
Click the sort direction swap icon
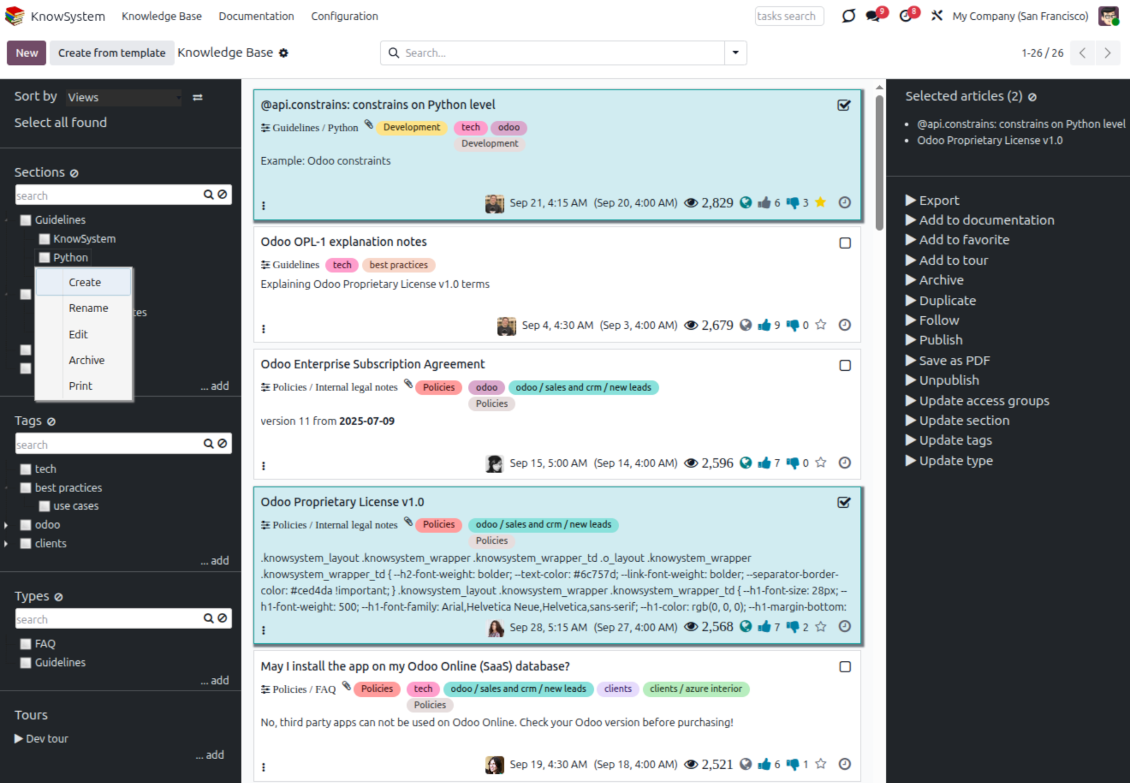click(197, 97)
